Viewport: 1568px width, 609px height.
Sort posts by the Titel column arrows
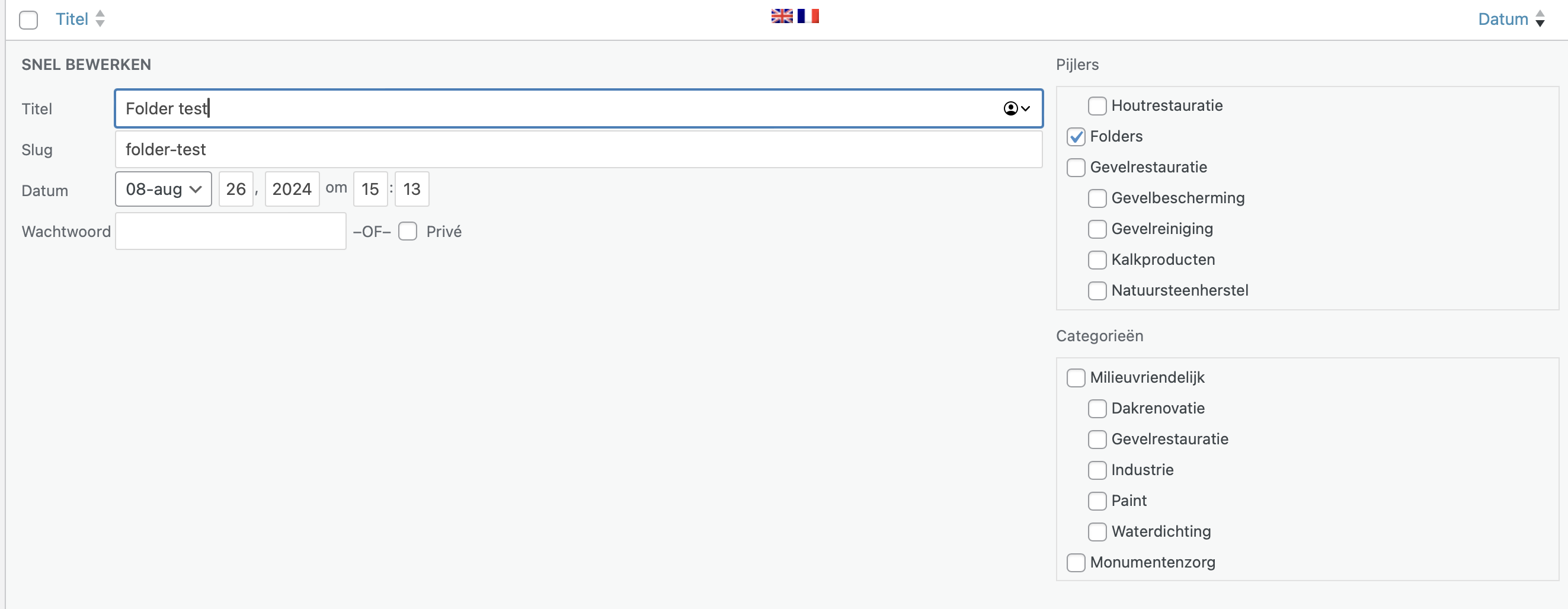point(100,19)
